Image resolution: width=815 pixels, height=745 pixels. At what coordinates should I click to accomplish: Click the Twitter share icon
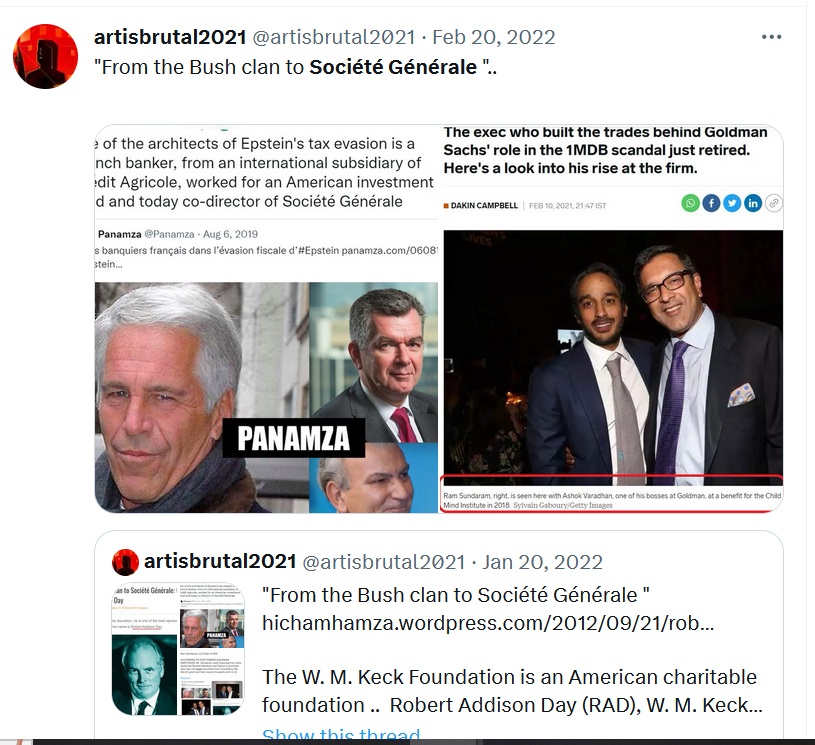(x=732, y=203)
